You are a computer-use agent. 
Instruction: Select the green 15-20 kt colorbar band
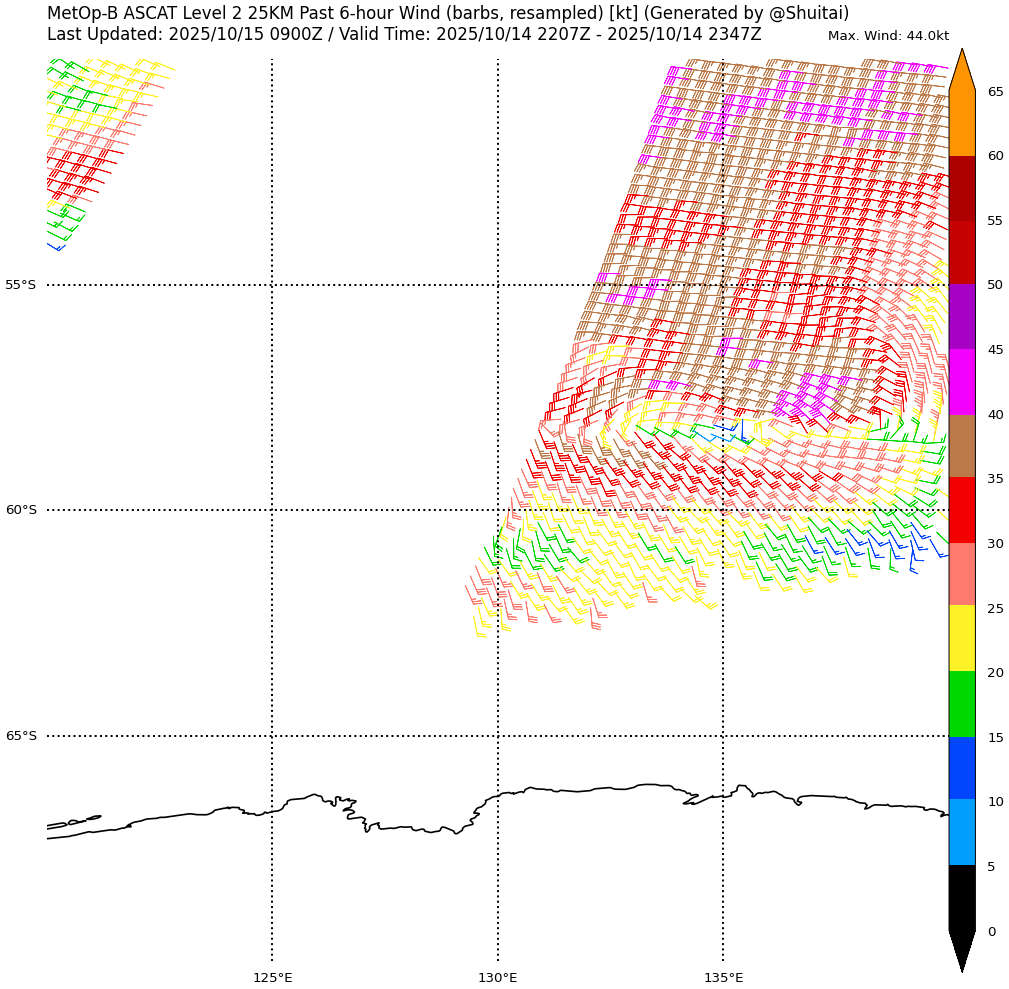961,704
